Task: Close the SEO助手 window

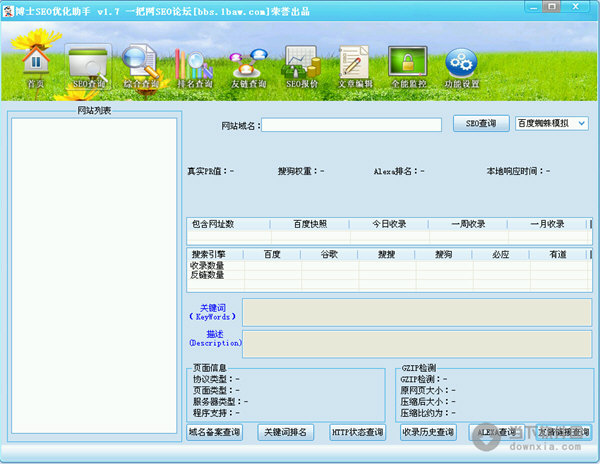Action: point(576,7)
